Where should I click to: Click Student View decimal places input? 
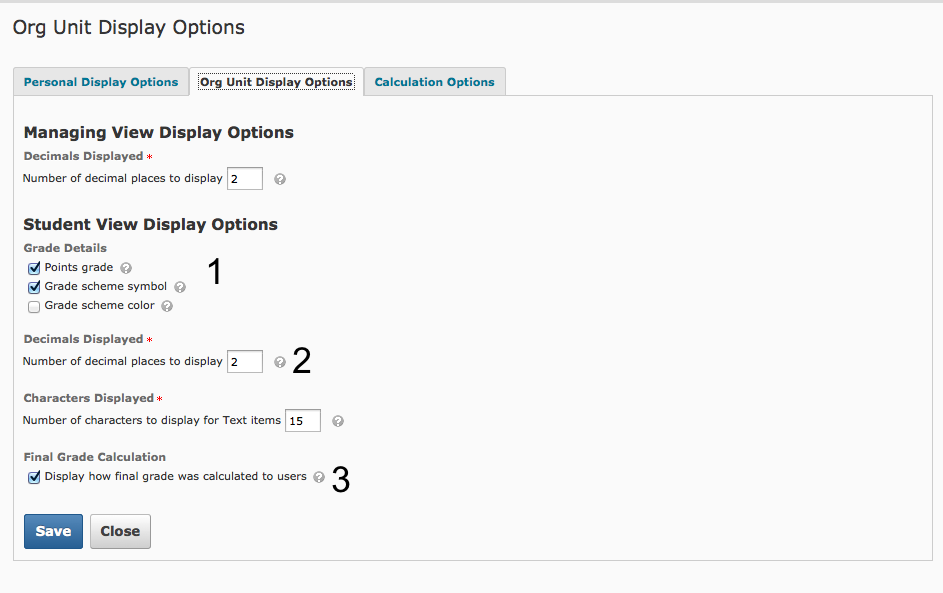click(245, 362)
